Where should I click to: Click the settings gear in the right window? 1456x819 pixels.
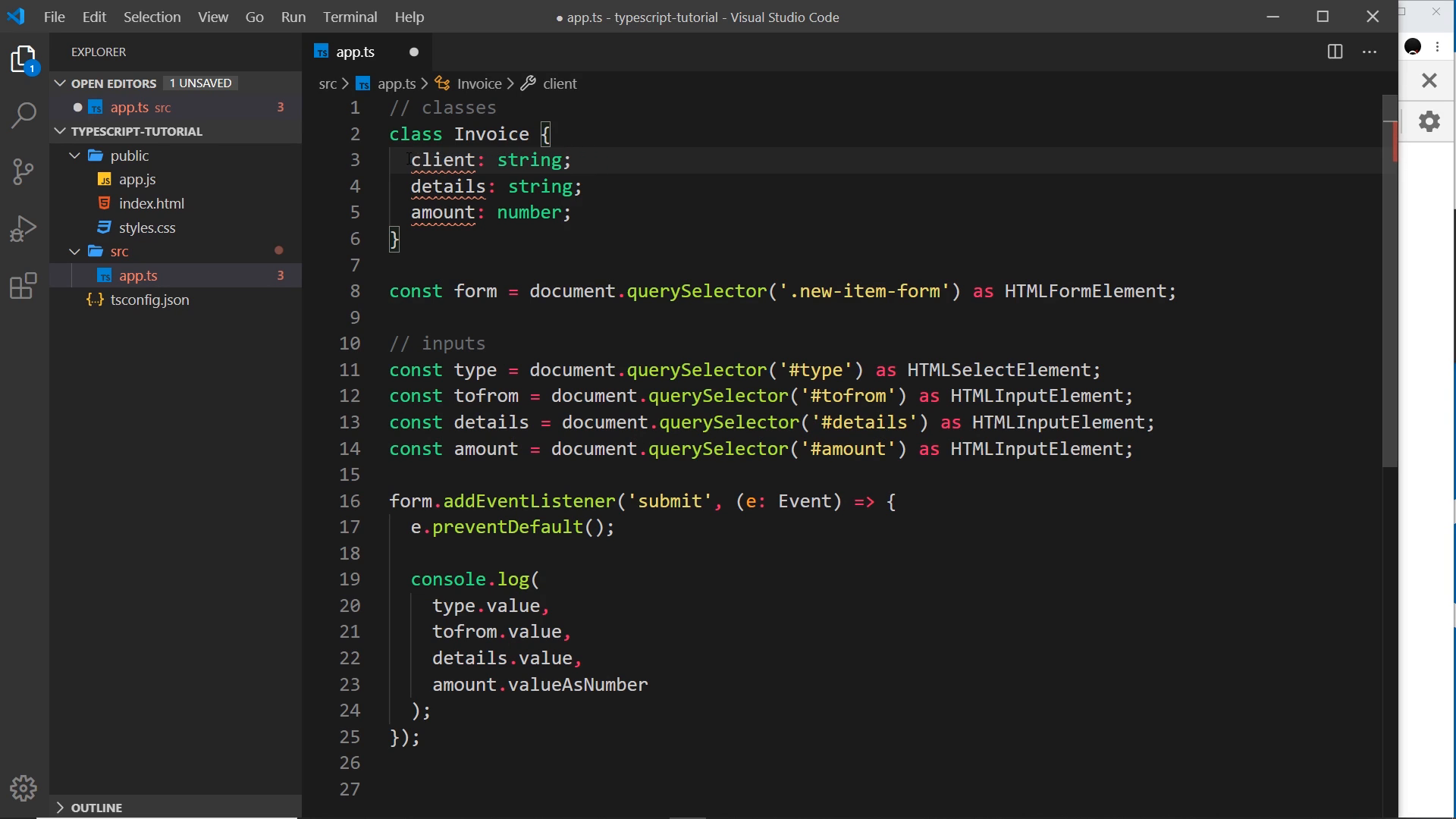tap(1429, 121)
